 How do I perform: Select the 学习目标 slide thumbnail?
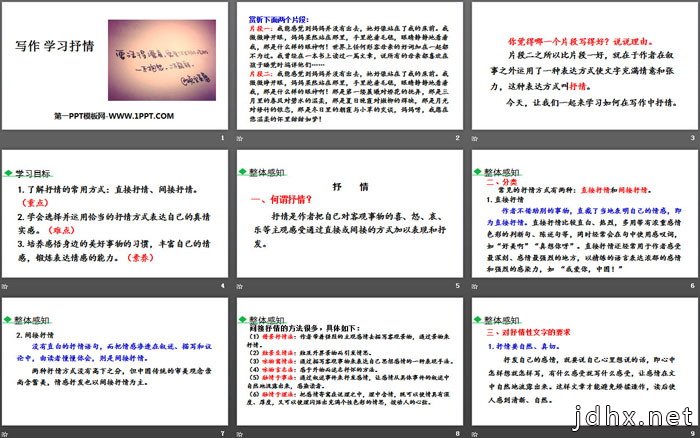pyautogui.click(x=114, y=219)
